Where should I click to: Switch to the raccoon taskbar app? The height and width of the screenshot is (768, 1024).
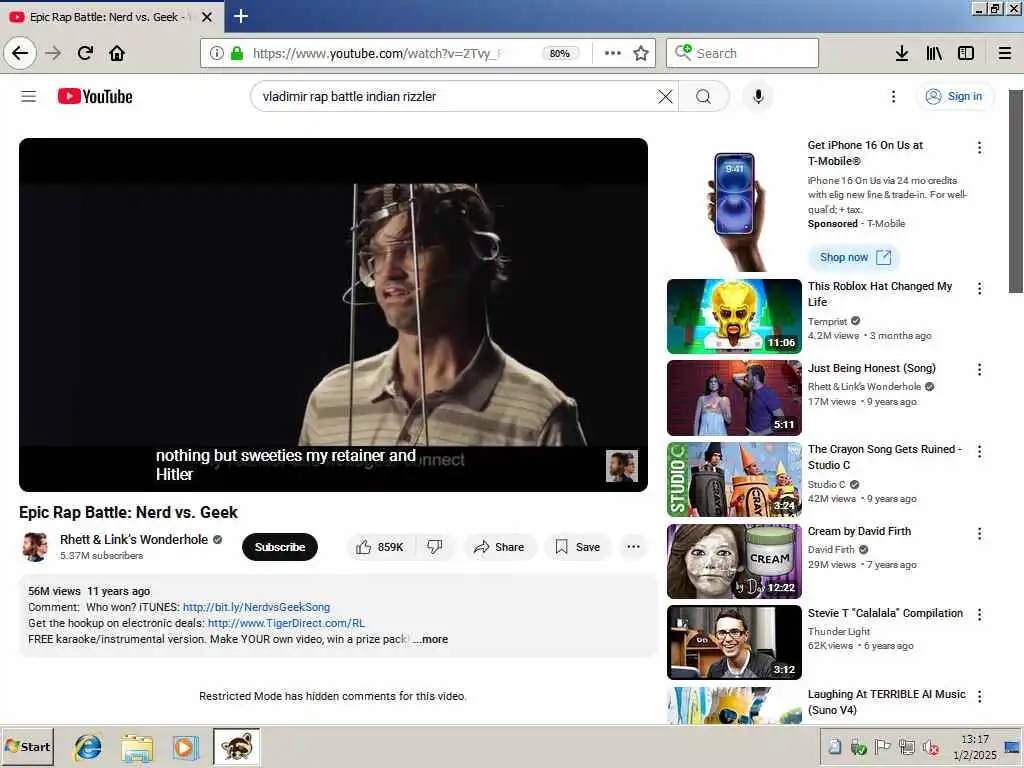(236, 747)
